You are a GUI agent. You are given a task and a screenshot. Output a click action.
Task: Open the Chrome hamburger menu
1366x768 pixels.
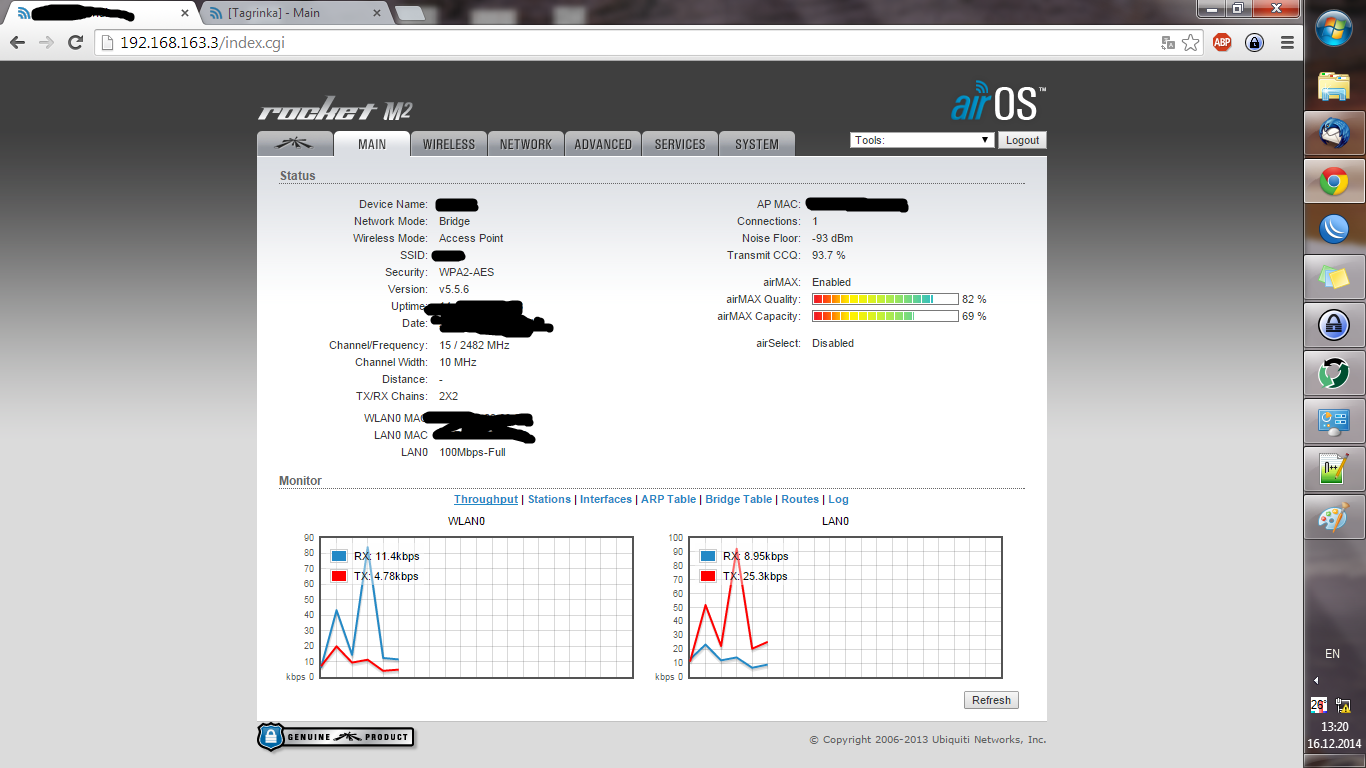1287,43
